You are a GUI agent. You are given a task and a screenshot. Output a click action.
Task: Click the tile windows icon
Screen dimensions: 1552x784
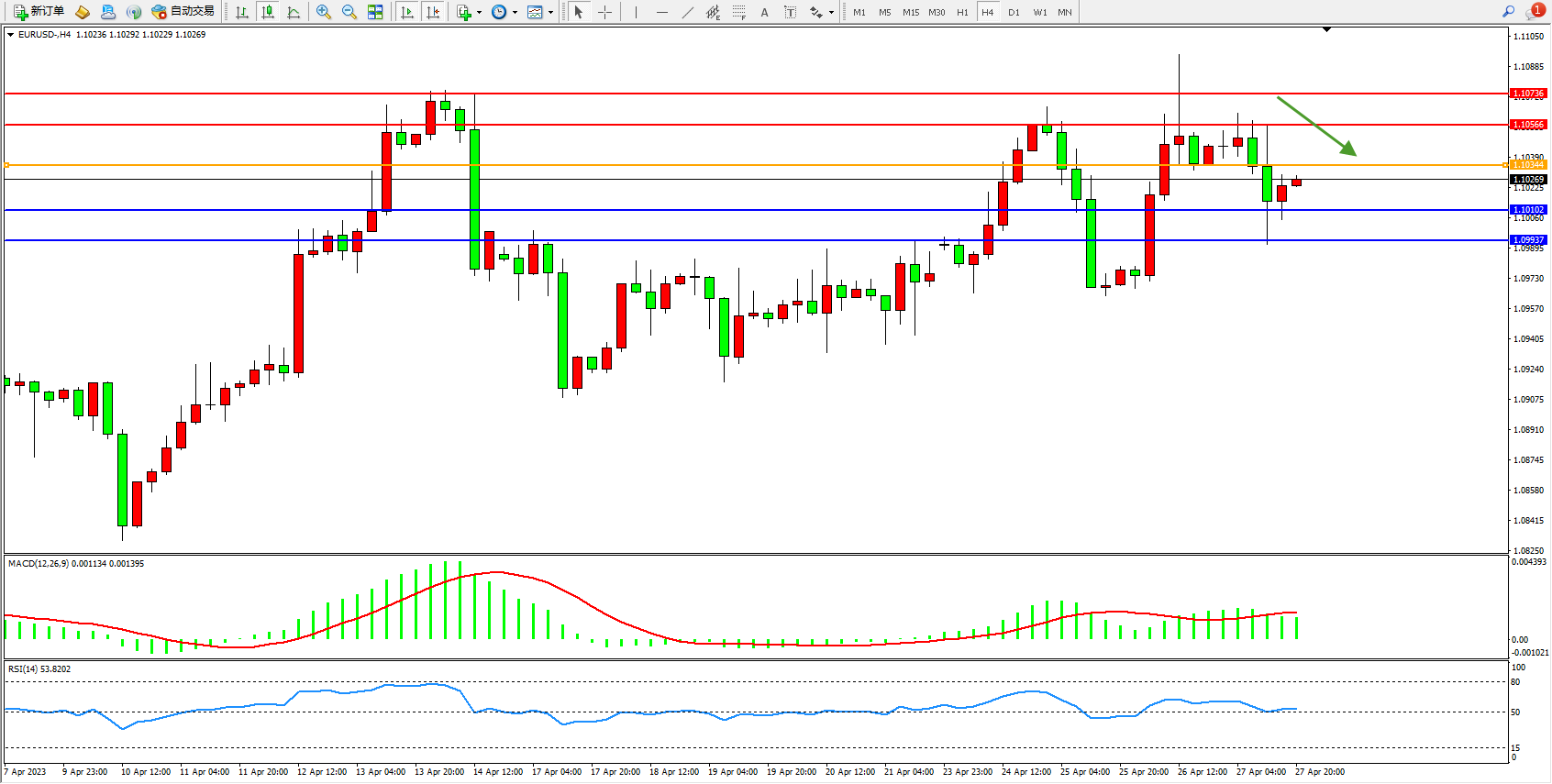click(x=375, y=12)
